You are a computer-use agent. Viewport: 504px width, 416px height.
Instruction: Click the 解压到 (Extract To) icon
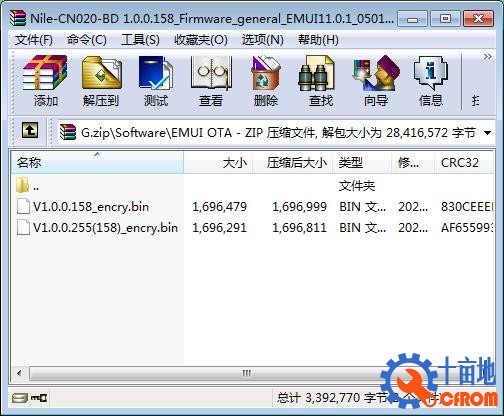tap(101, 81)
